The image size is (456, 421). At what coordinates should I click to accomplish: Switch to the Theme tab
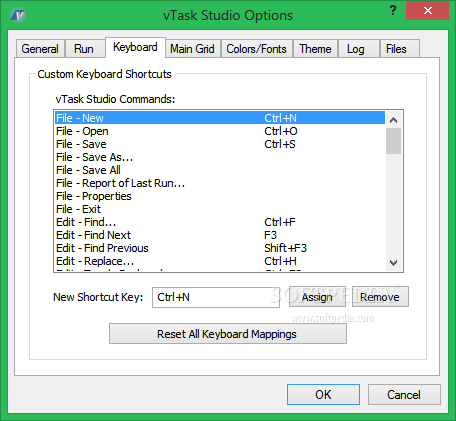(x=315, y=49)
